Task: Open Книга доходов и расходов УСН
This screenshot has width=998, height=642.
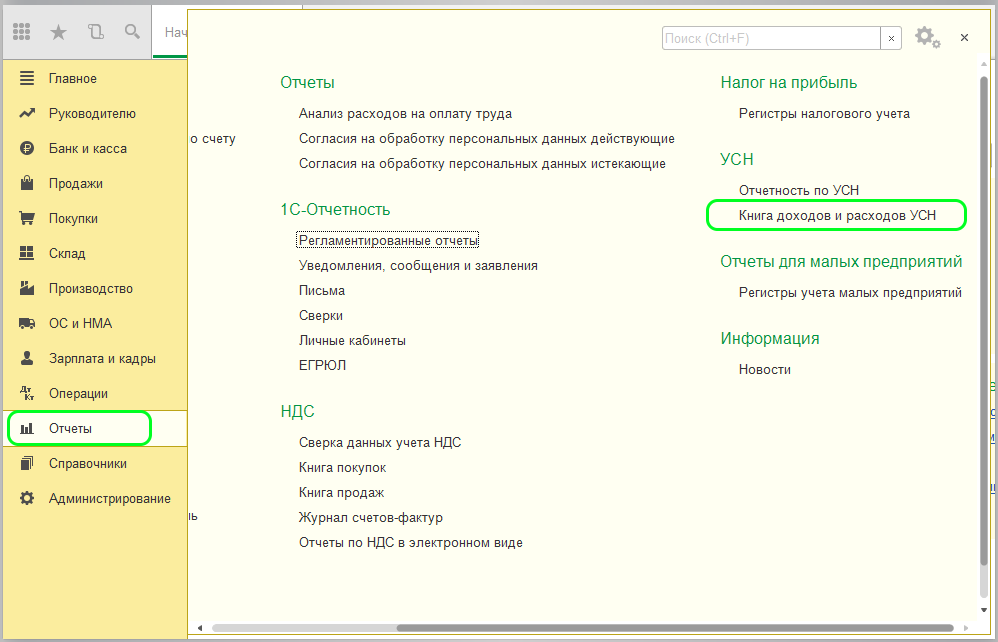Action: pos(837,215)
